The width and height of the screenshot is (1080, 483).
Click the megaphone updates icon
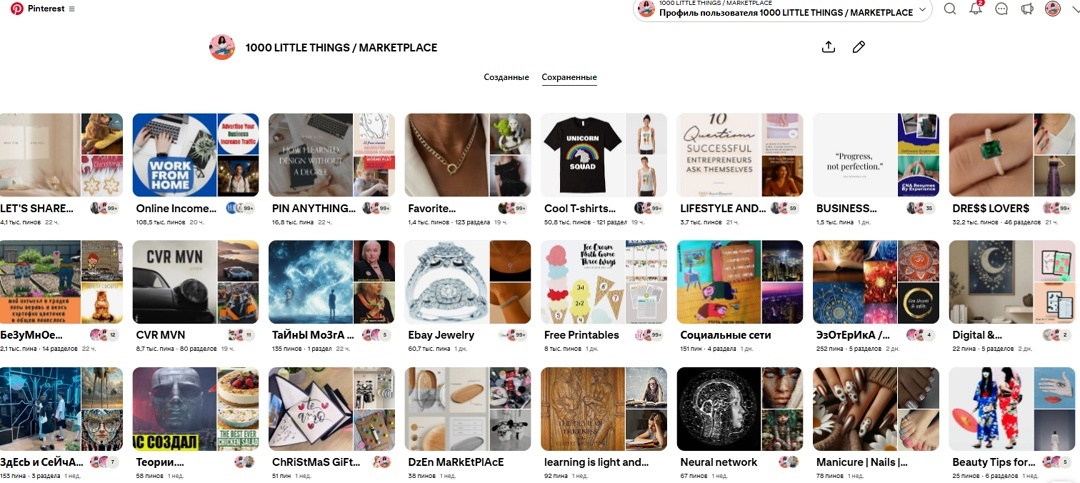(1027, 10)
